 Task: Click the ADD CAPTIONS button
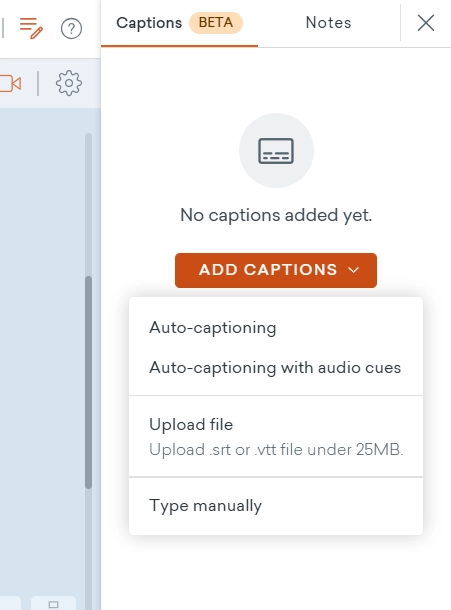(276, 270)
